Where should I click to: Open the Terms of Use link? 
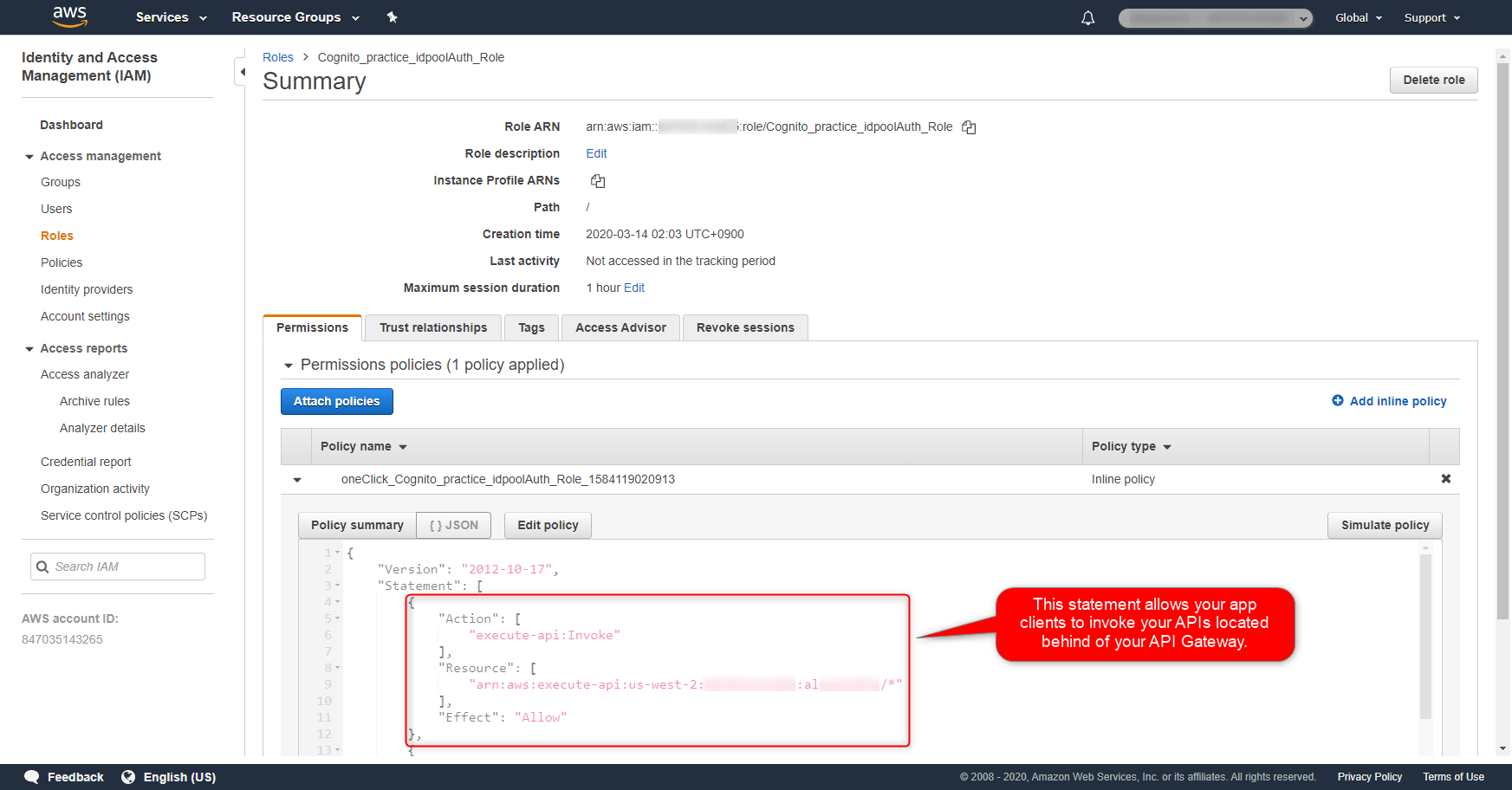tap(1453, 777)
